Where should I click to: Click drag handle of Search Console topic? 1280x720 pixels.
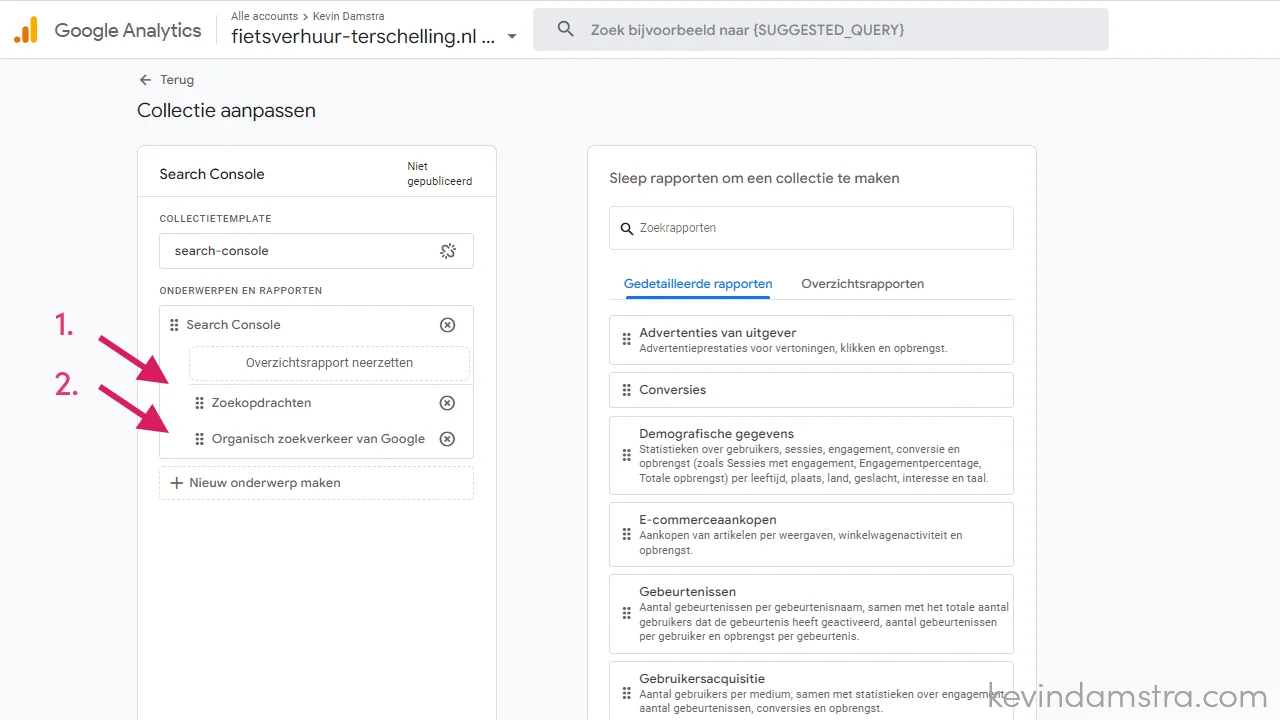coord(174,325)
